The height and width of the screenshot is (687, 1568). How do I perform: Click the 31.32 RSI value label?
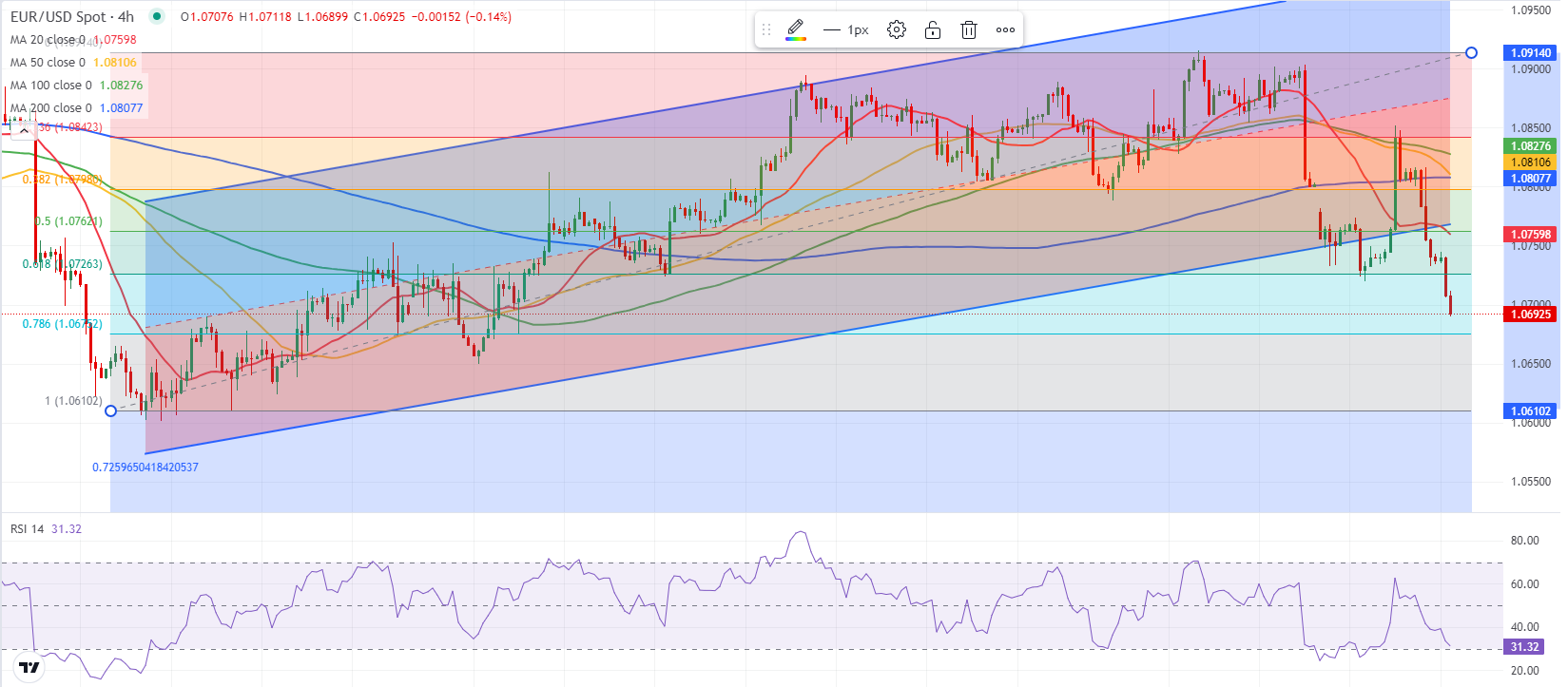click(x=1523, y=647)
